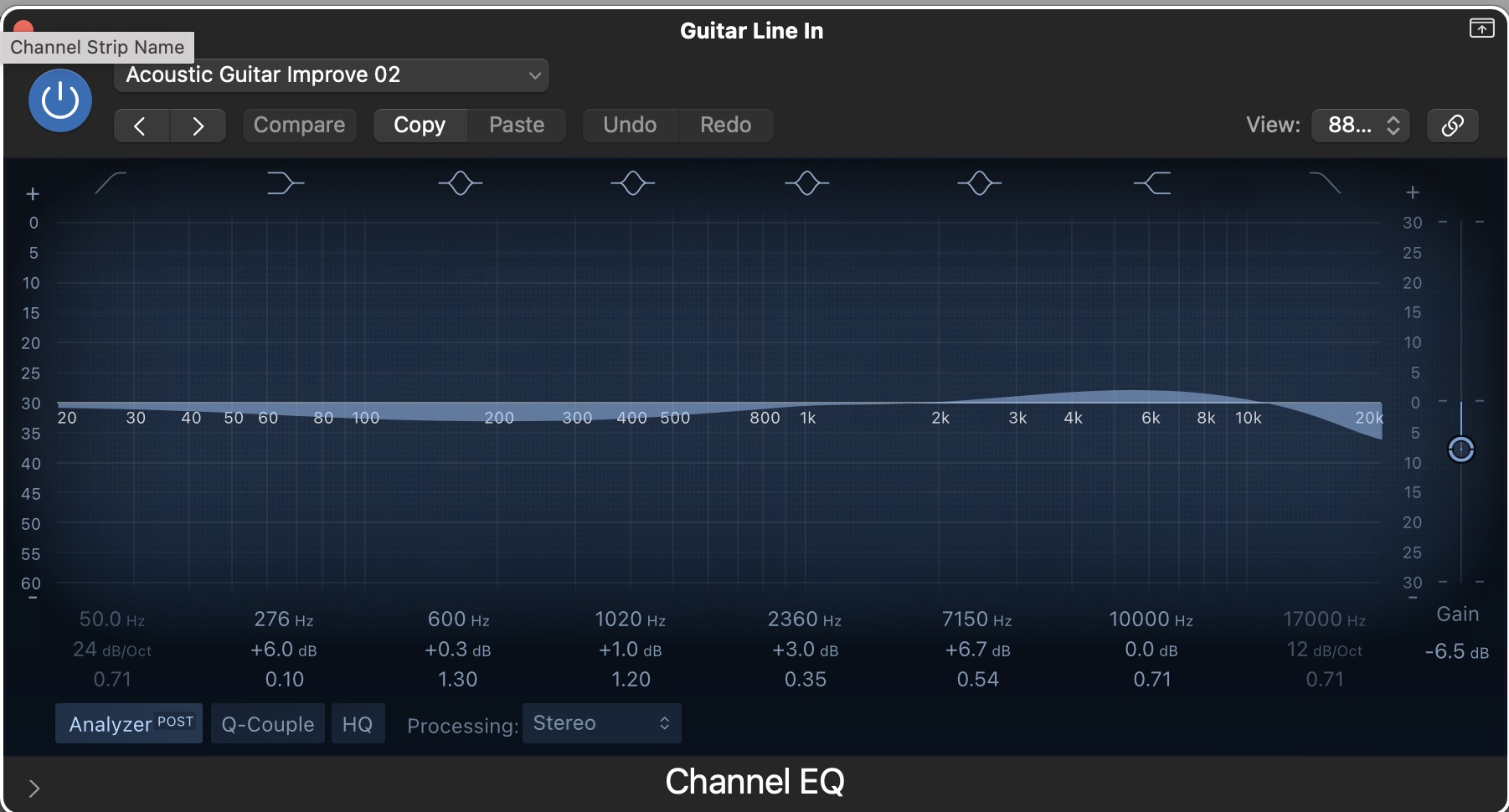
Task: Open the Acoustic Guitar Improve 02 preset menu
Action: point(332,75)
